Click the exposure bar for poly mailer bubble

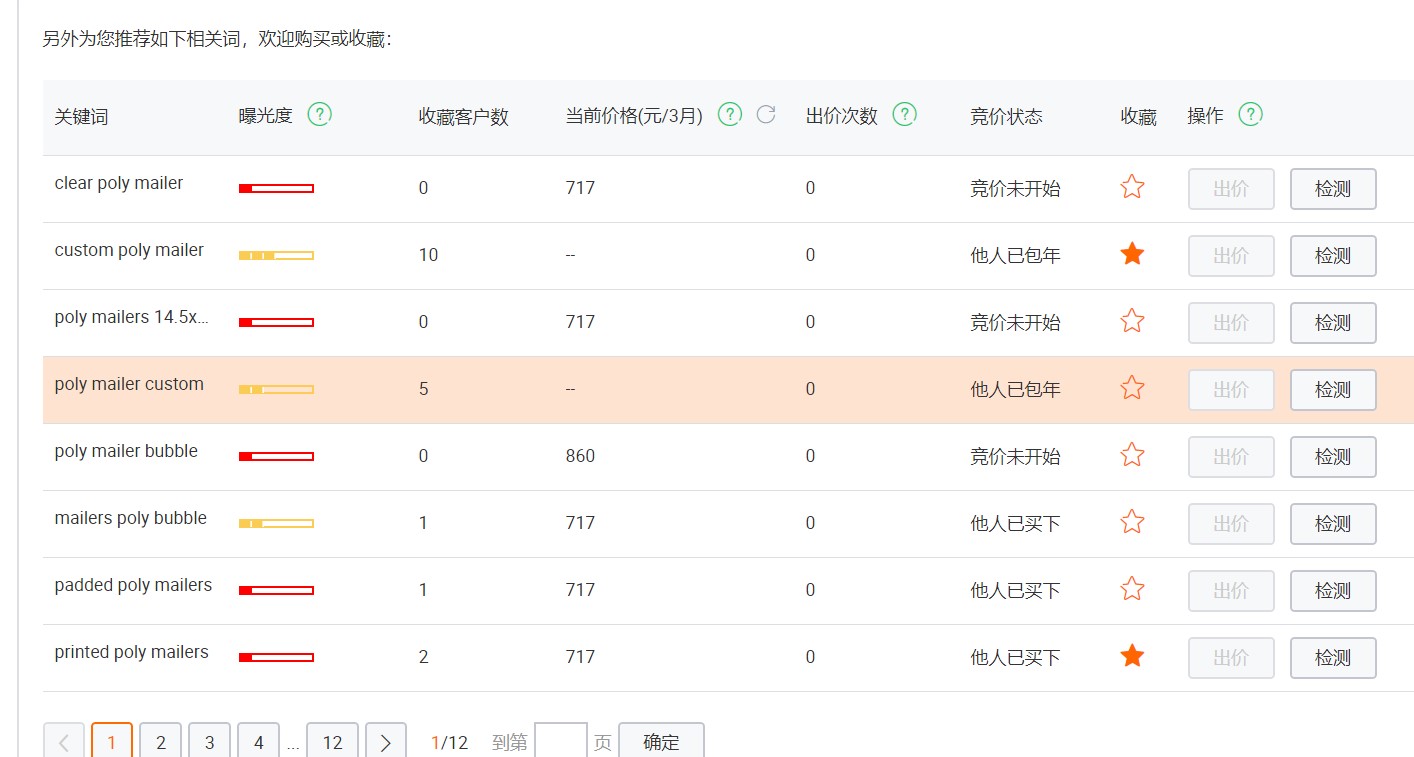pos(276,455)
